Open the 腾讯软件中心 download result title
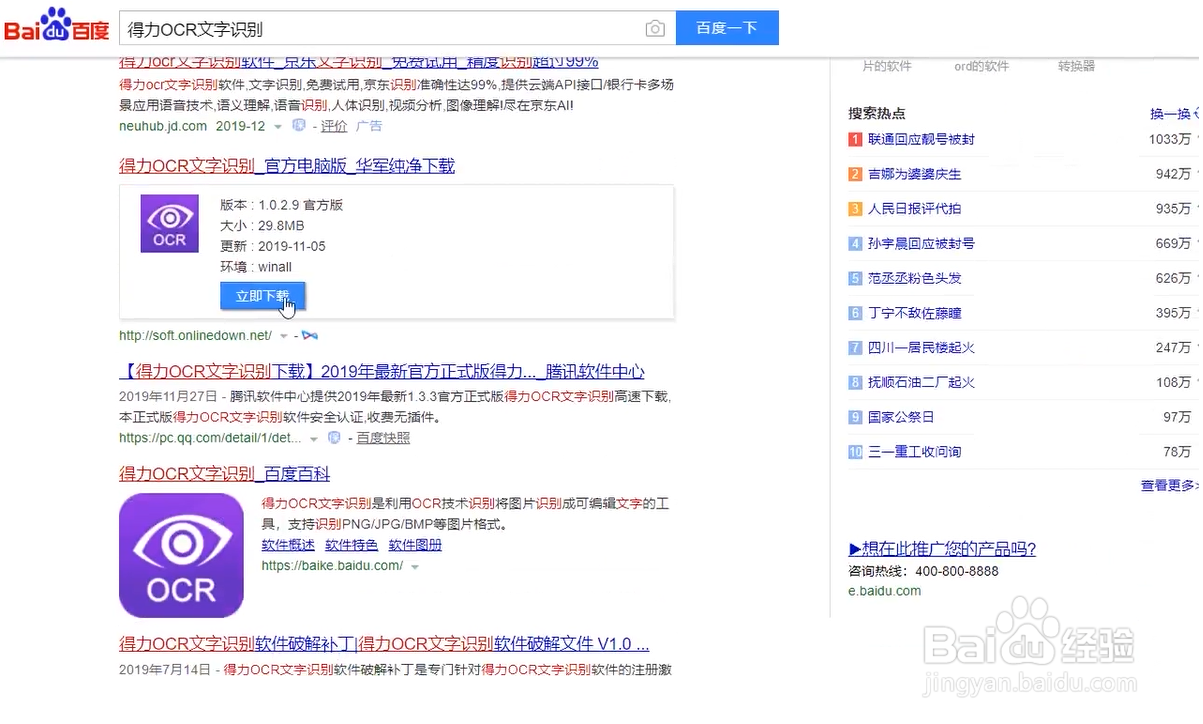The image size is (1203, 724). (x=382, y=372)
